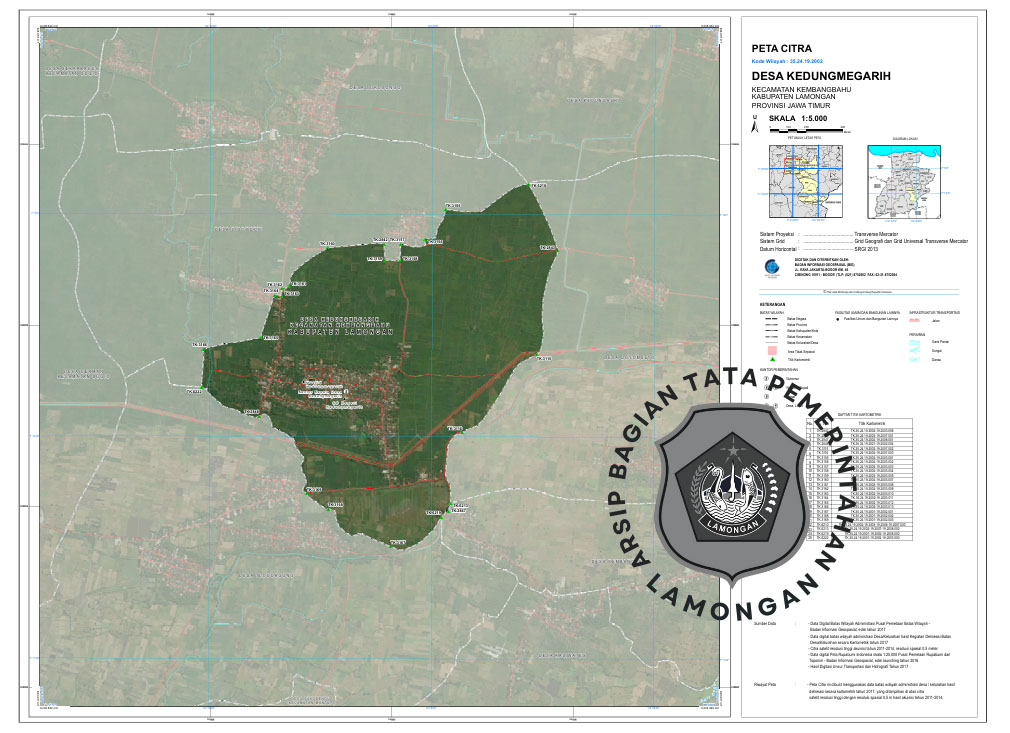
Task: Click the Garis Pantai legend symbol
Action: [x=913, y=342]
